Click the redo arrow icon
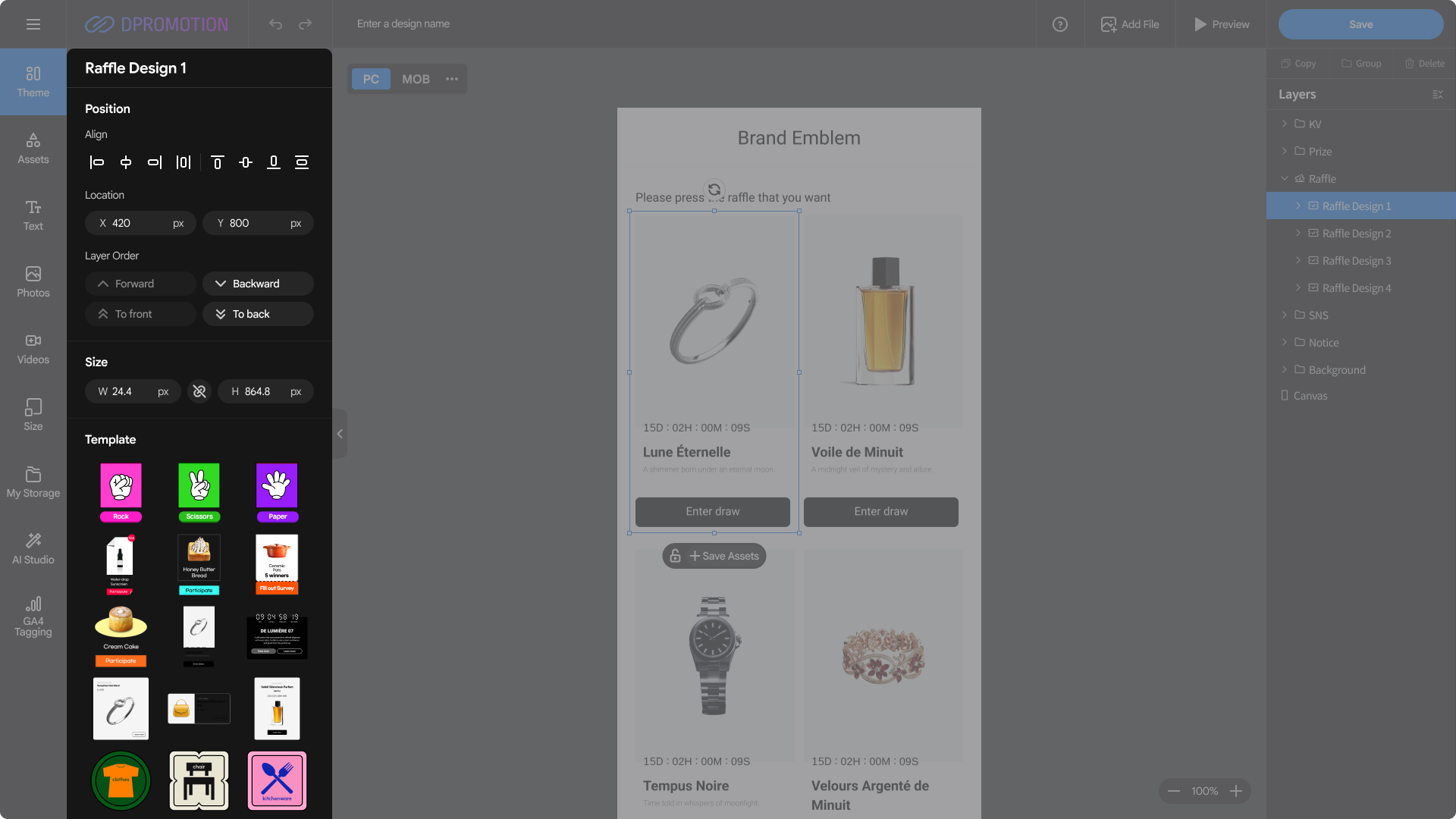Screen dimensions: 1456x819 (x=305, y=24)
